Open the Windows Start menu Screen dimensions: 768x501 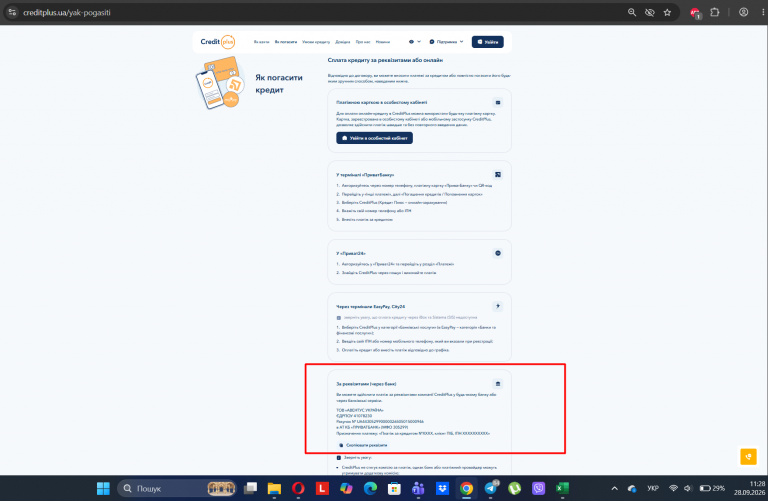point(103,488)
